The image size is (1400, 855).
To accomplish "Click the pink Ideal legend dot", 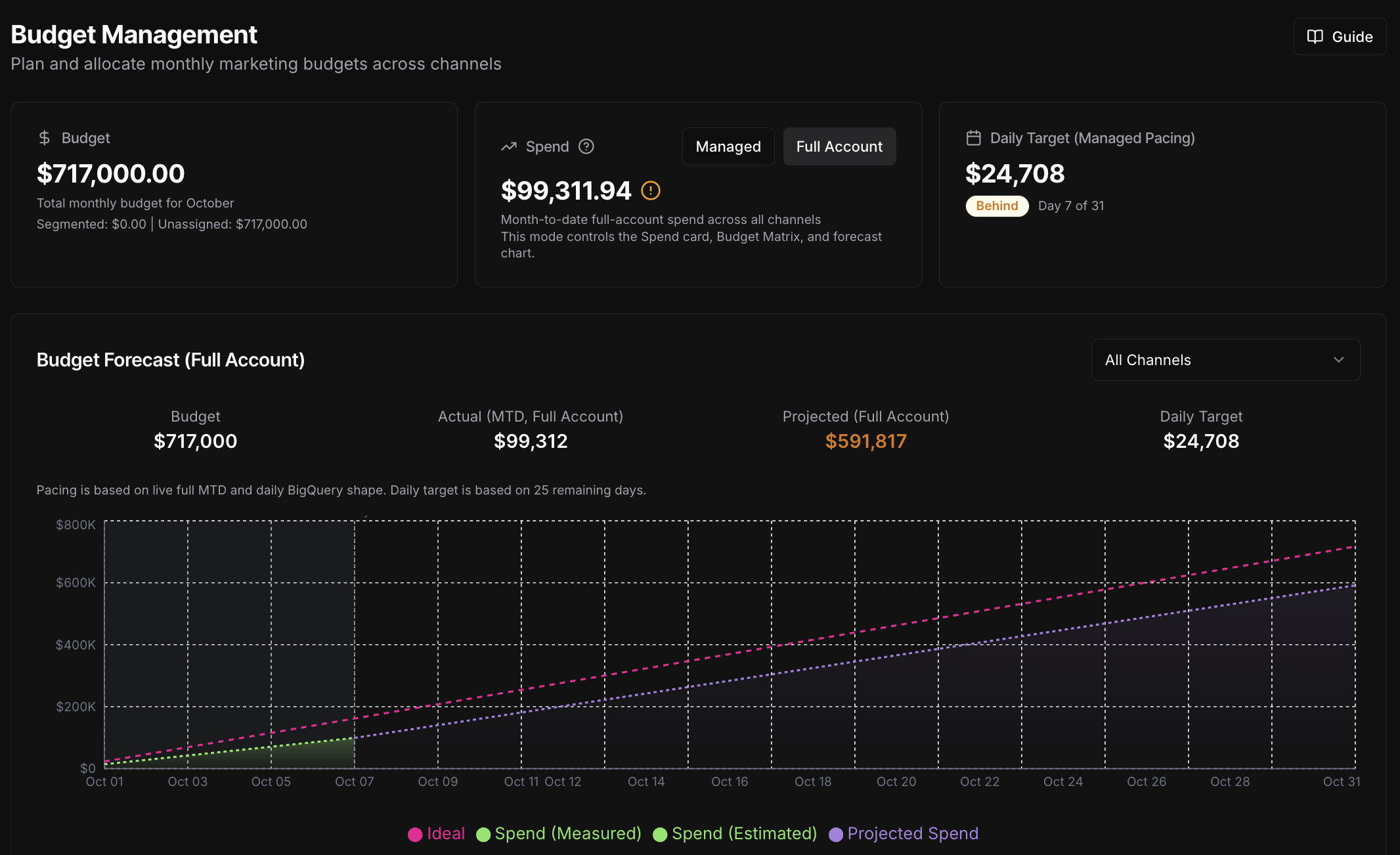I will point(415,835).
